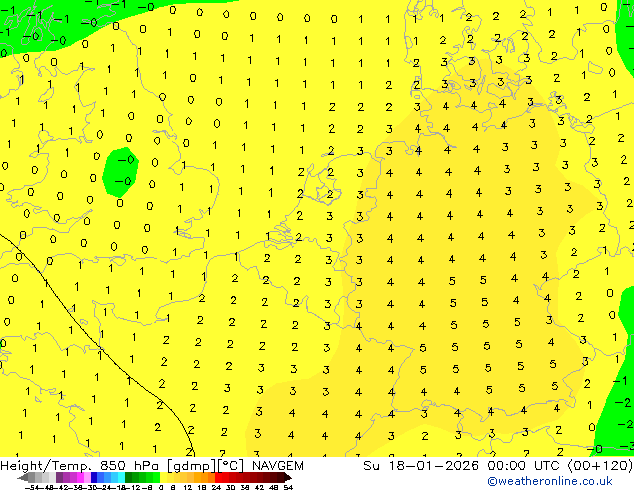The height and width of the screenshot is (490, 634).
Task: Click the 'NAVGEM' model name label
Action: tap(277, 466)
